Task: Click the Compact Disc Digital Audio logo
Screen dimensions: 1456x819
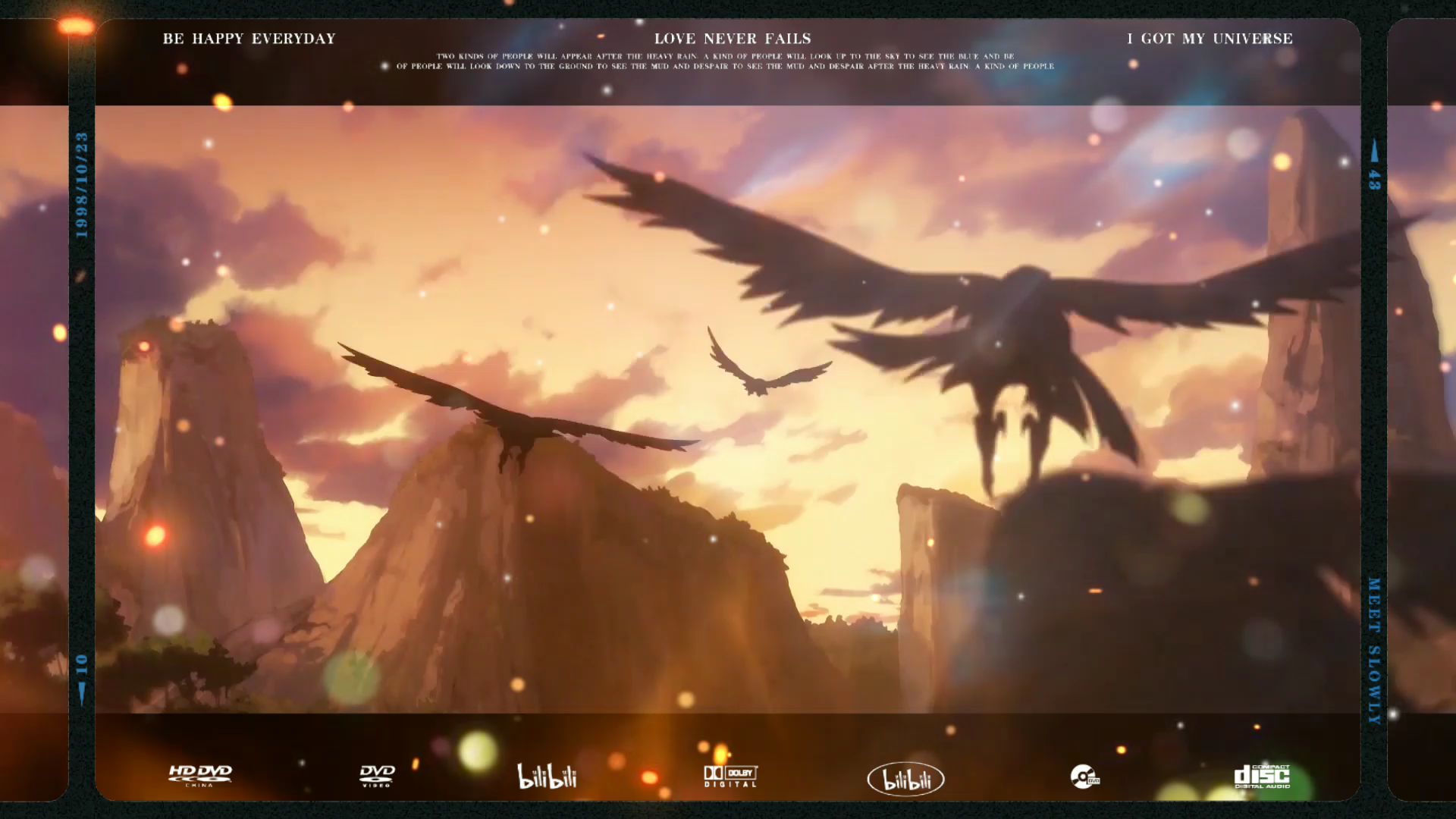Action: (1262, 776)
